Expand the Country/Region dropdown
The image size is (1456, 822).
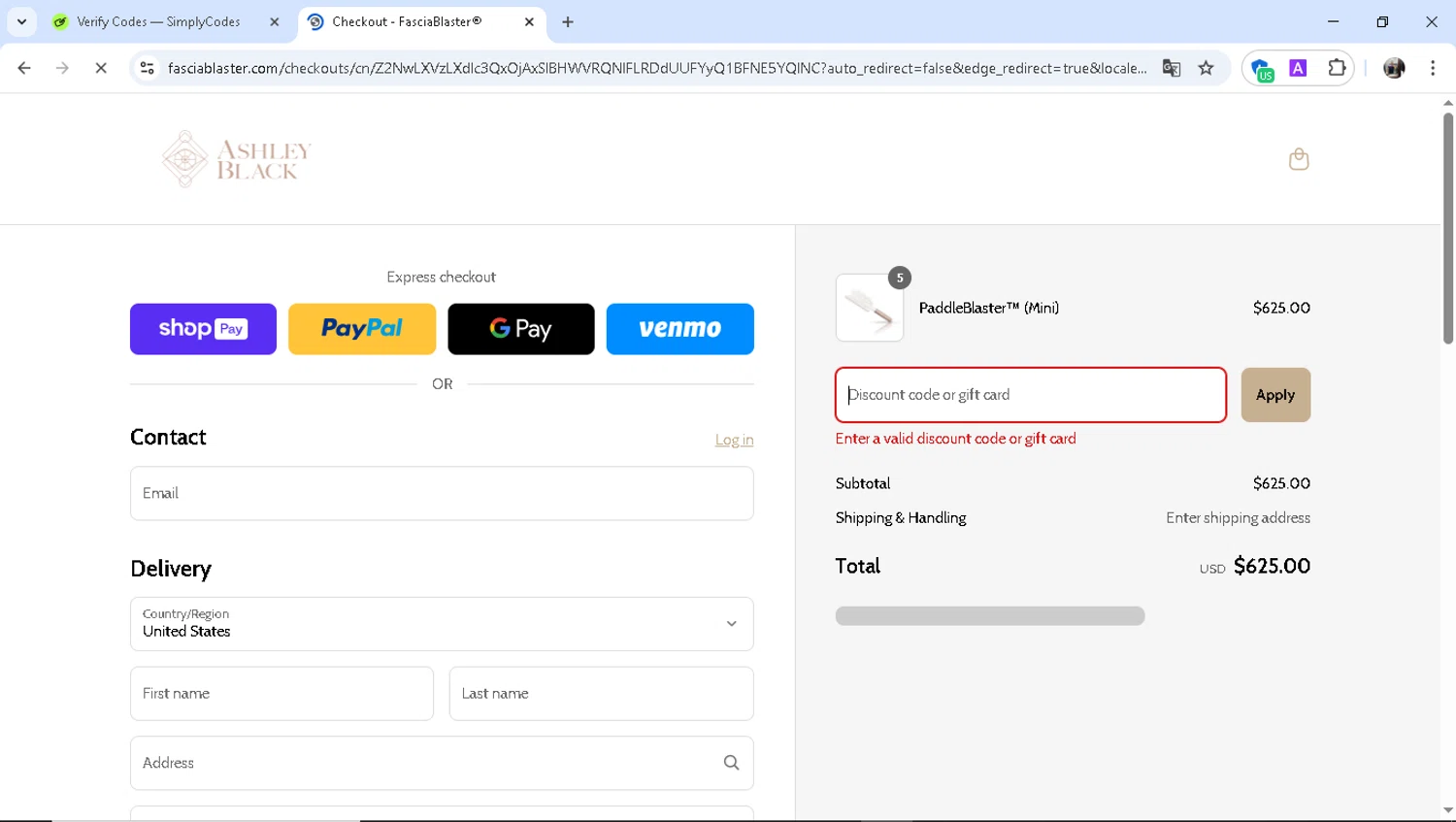pos(442,624)
